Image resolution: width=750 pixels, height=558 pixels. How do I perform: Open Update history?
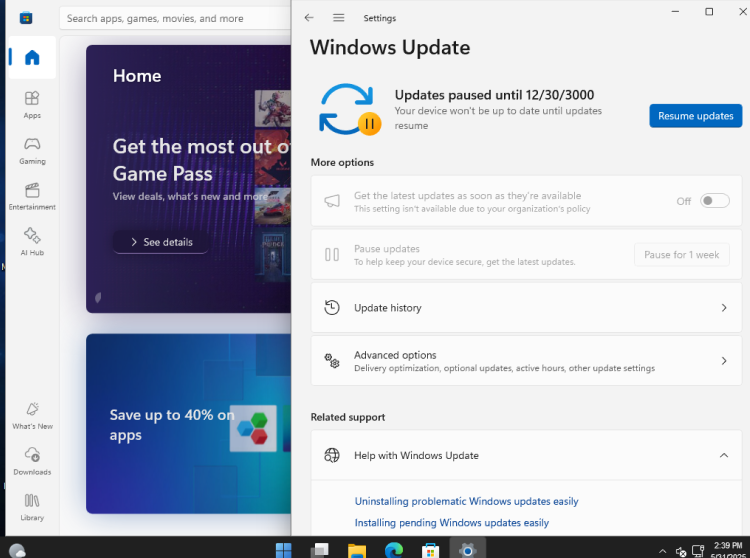[x=526, y=307]
